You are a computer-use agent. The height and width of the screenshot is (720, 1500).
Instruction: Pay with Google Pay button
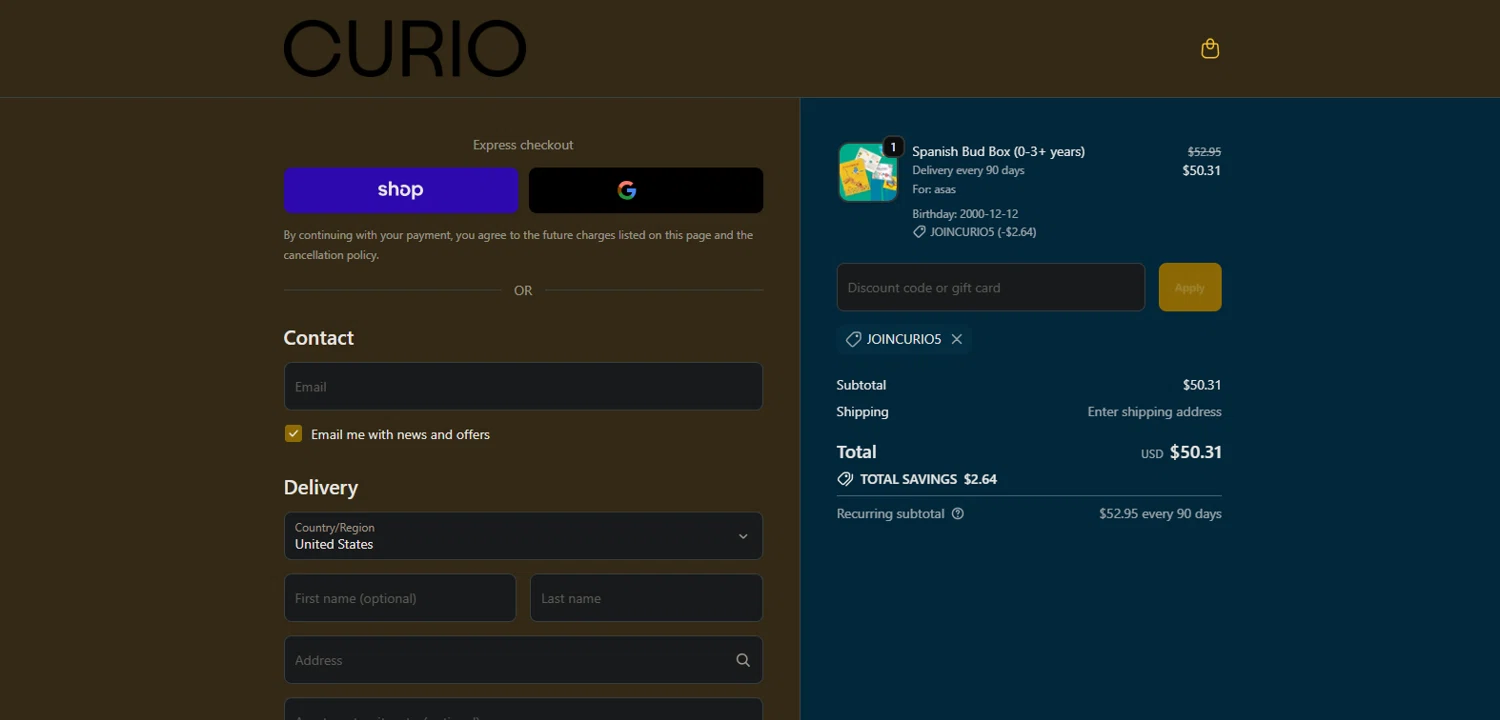[646, 190]
